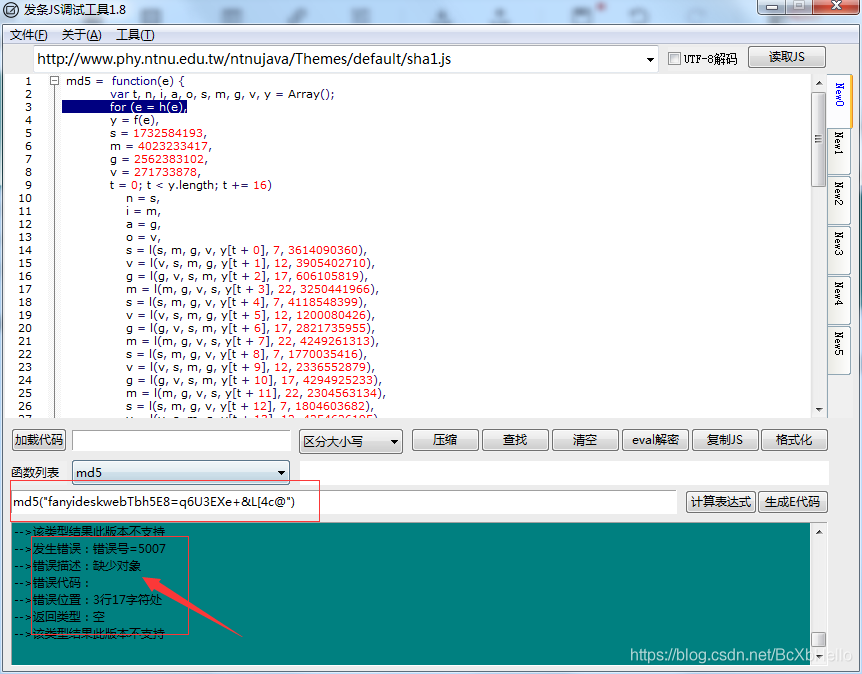The image size is (862, 674).
Task: Click the output panel scroll up arrow
Action: coord(819,532)
